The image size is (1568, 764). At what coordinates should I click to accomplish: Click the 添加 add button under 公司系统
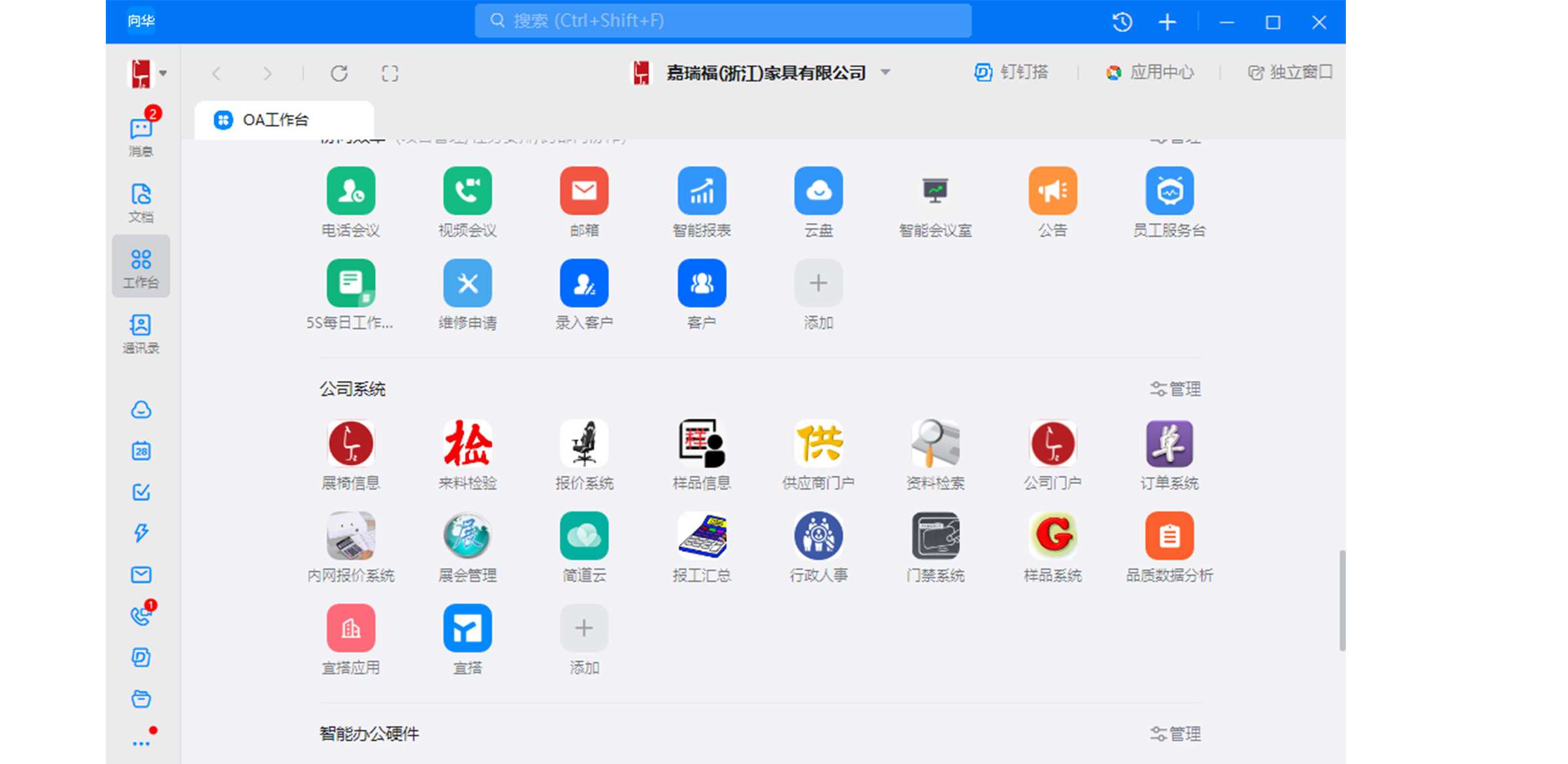click(583, 628)
